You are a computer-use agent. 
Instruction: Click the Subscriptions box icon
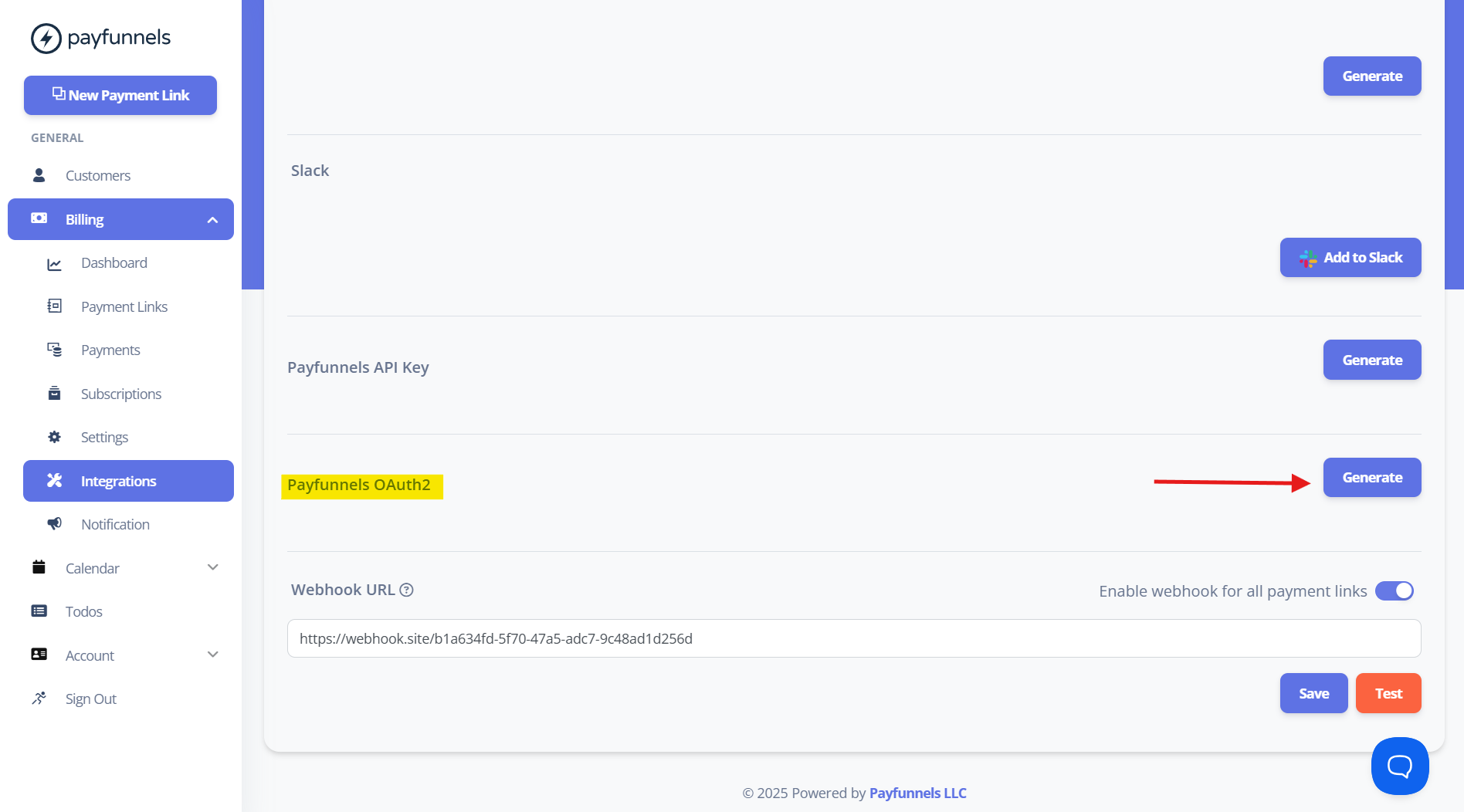coord(54,394)
